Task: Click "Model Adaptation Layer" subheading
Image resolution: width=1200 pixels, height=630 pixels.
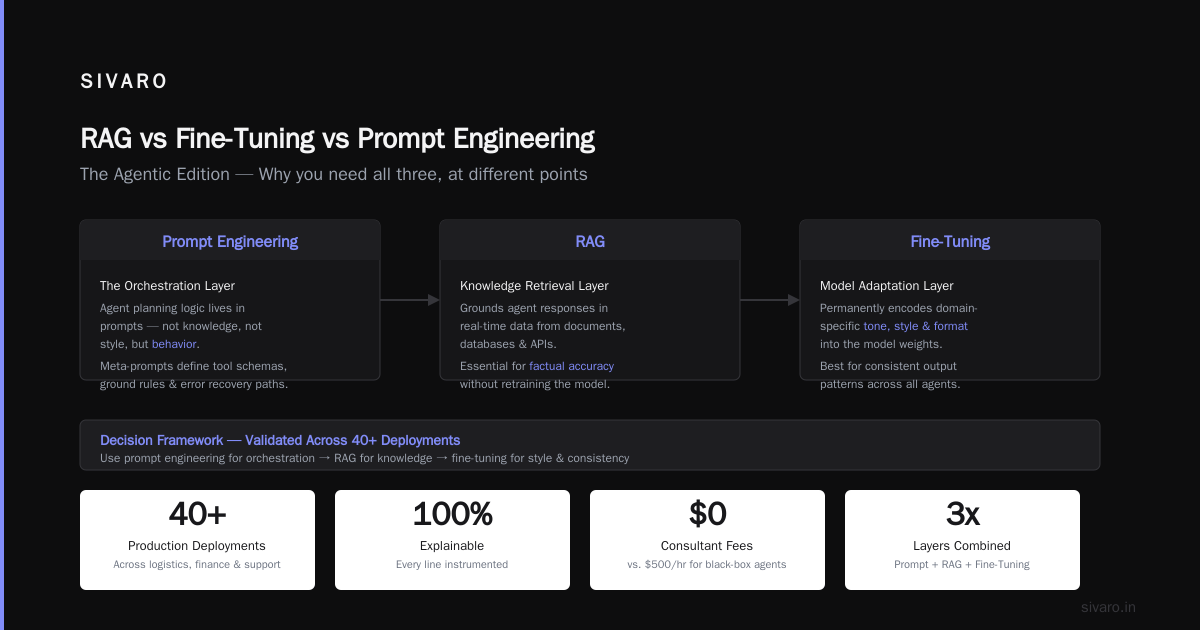Action: click(887, 286)
